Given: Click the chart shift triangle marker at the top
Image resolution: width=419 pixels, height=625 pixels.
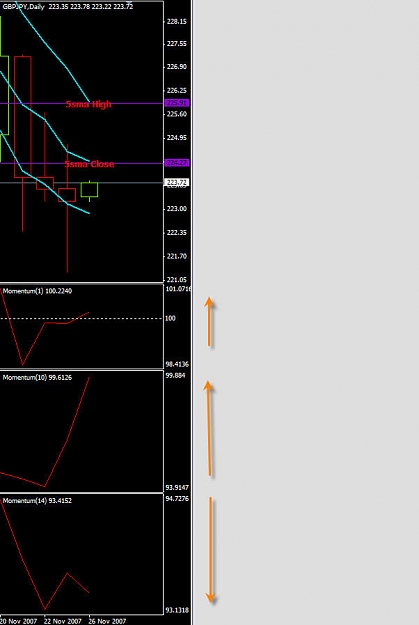Looking at the screenshot, I should 128,3.
